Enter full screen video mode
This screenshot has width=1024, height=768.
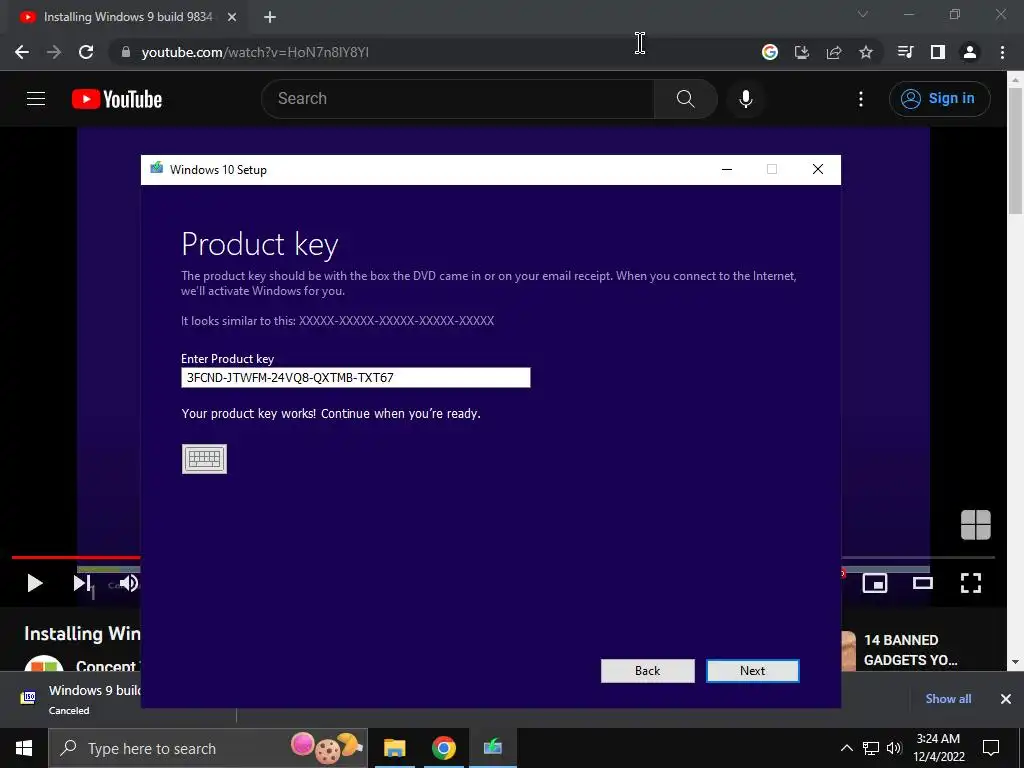tap(971, 583)
